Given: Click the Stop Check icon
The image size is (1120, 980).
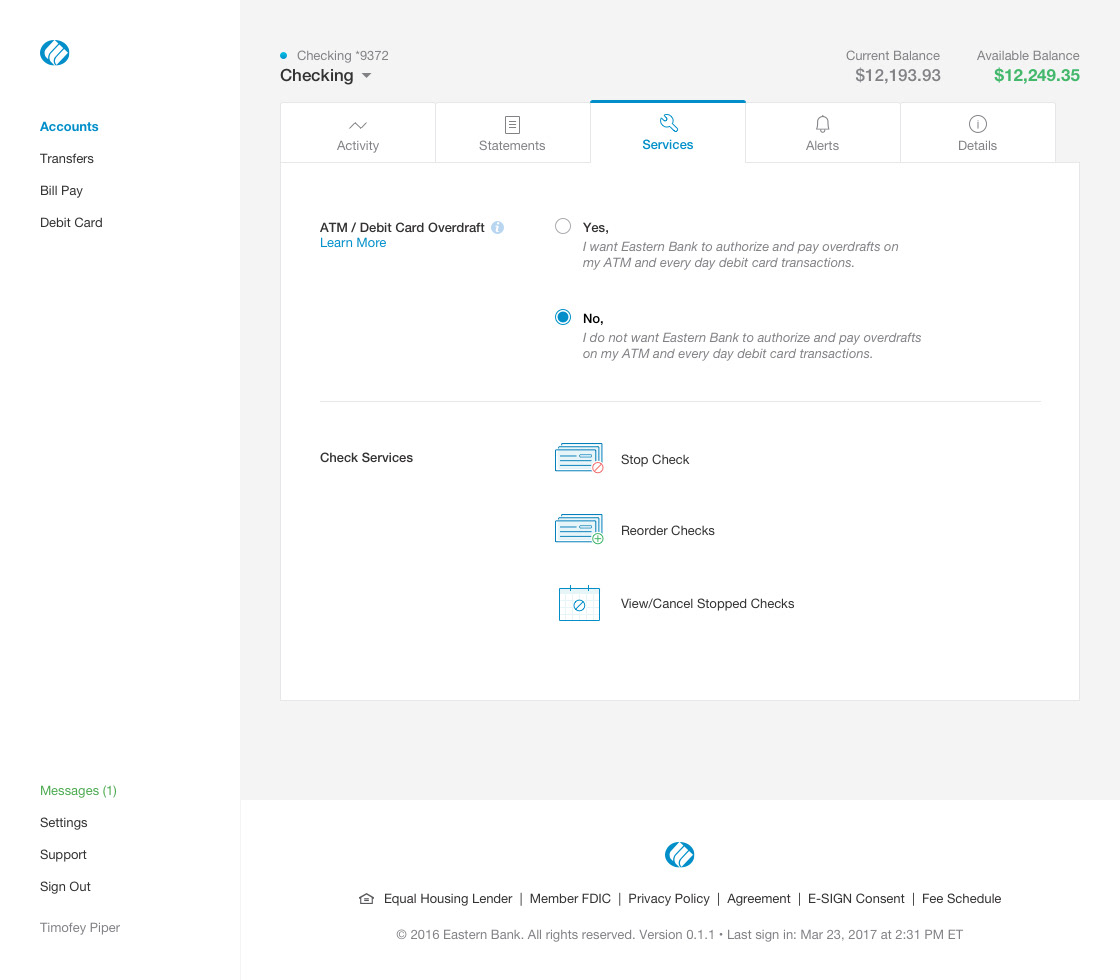Looking at the screenshot, I should pyautogui.click(x=579, y=459).
